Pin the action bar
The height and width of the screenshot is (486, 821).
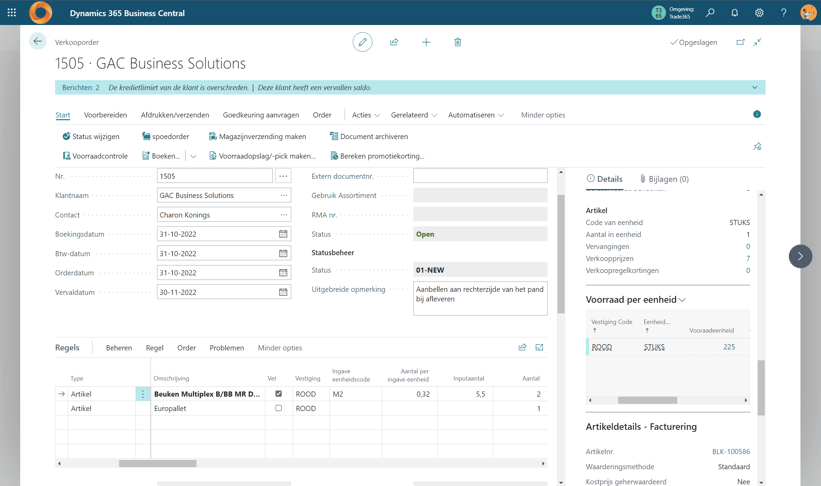(x=757, y=146)
